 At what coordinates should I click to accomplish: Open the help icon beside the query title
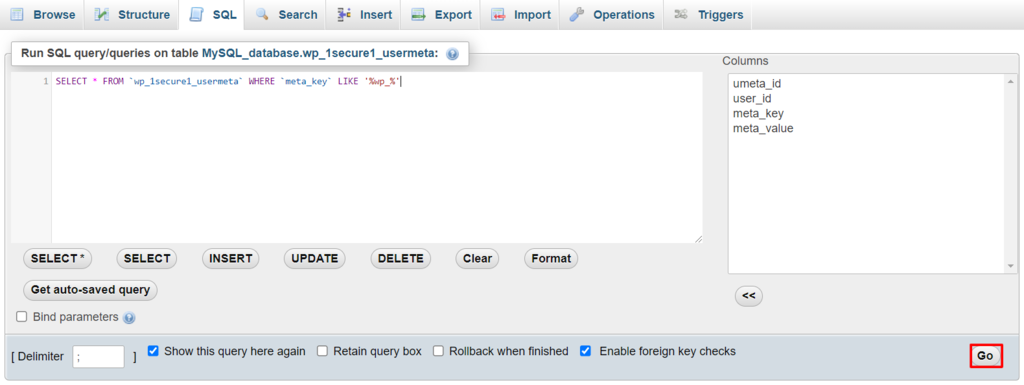point(453,54)
